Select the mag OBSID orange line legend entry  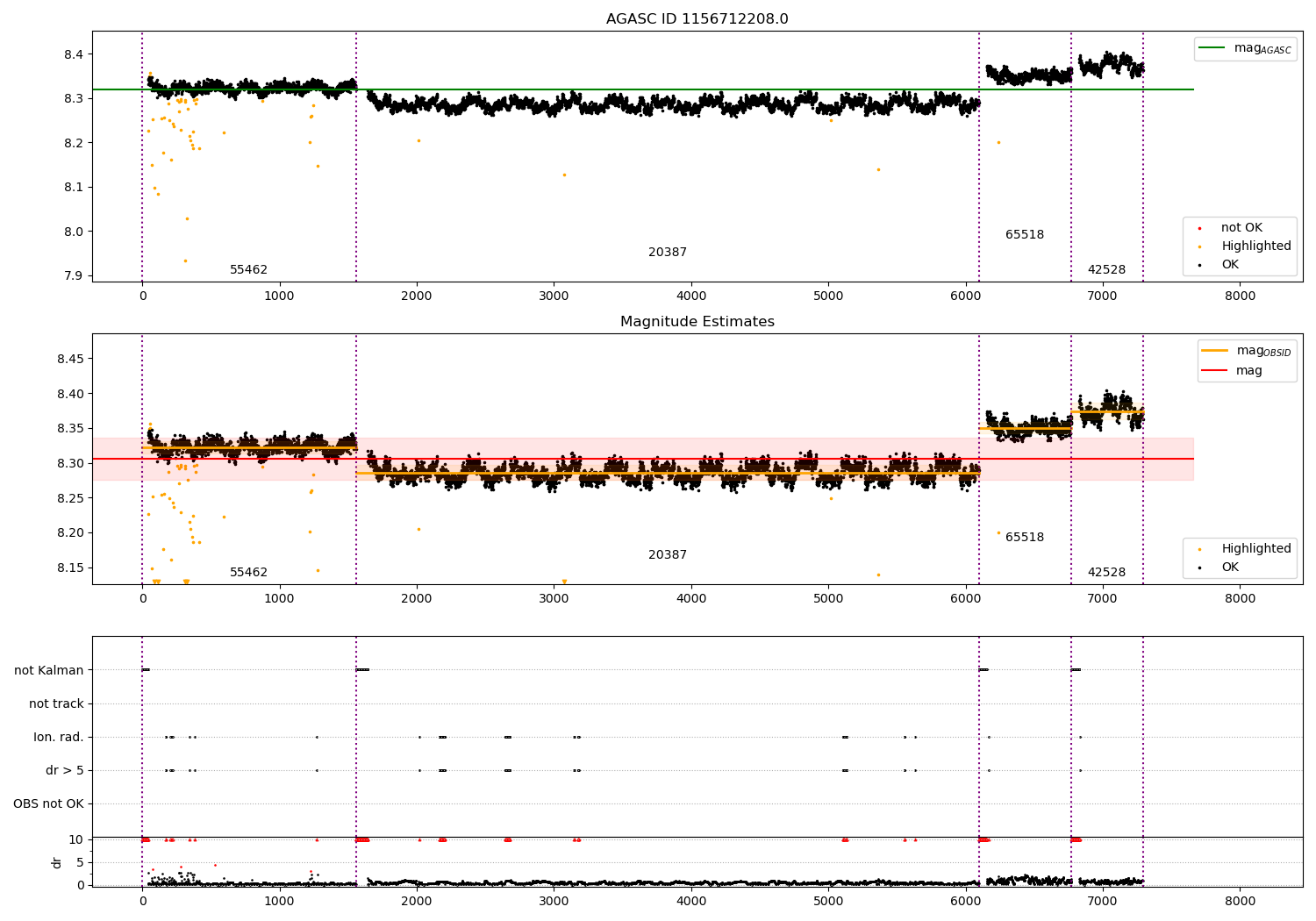(1246, 351)
